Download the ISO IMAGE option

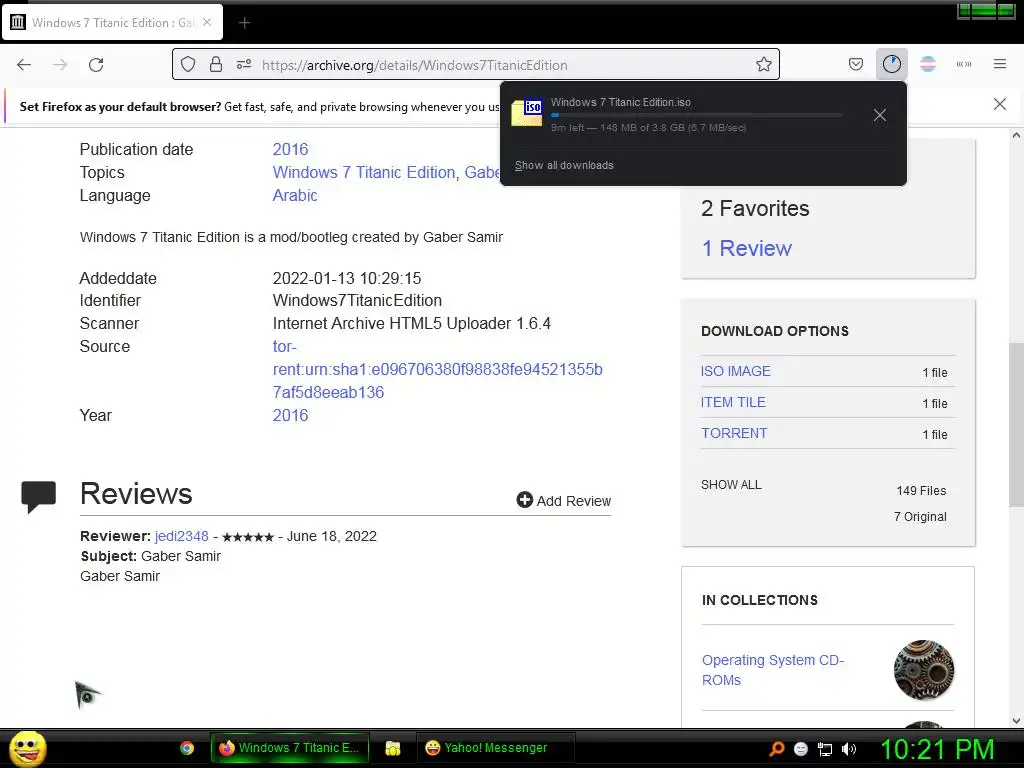735,371
